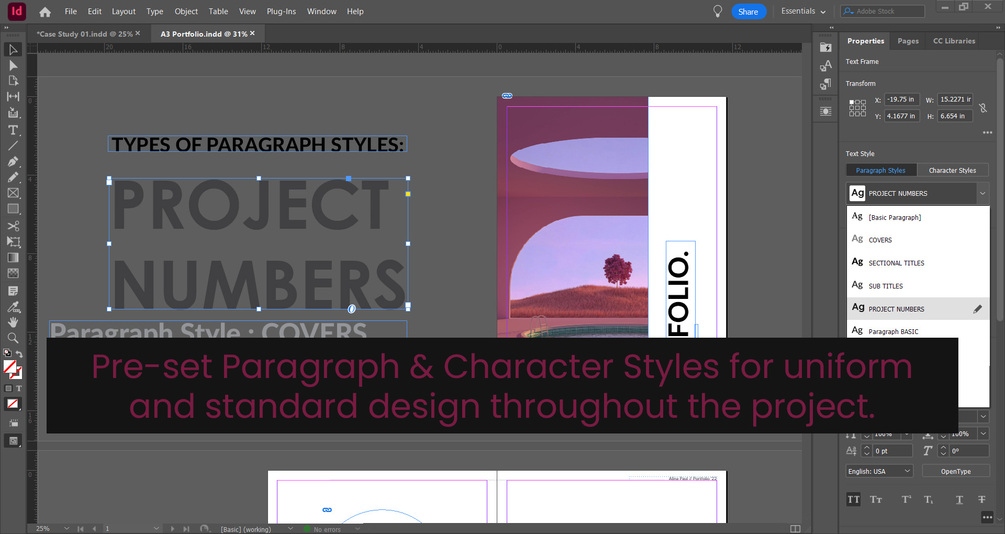The image size is (1005, 534).
Task: Open the Plug-Ins menu
Action: (281, 12)
